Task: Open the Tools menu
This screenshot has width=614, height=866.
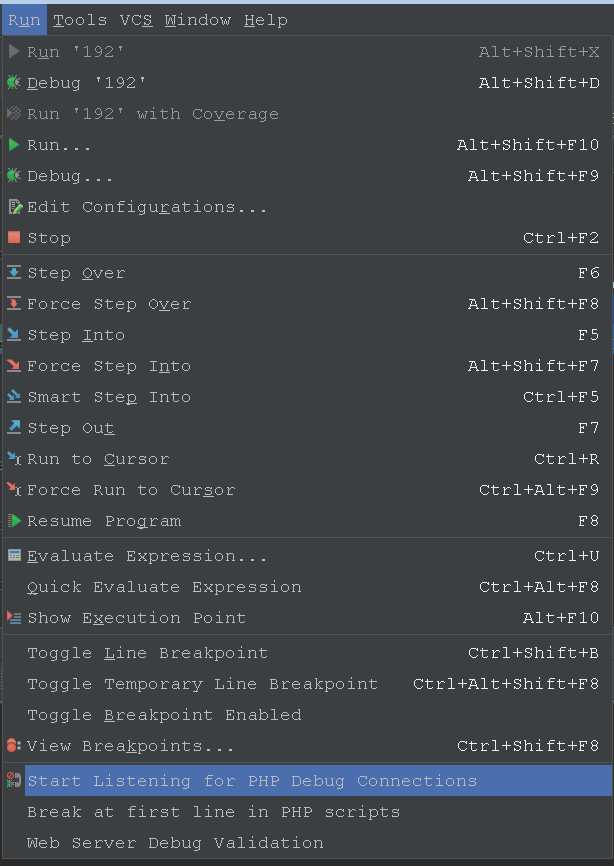Action: click(80, 20)
